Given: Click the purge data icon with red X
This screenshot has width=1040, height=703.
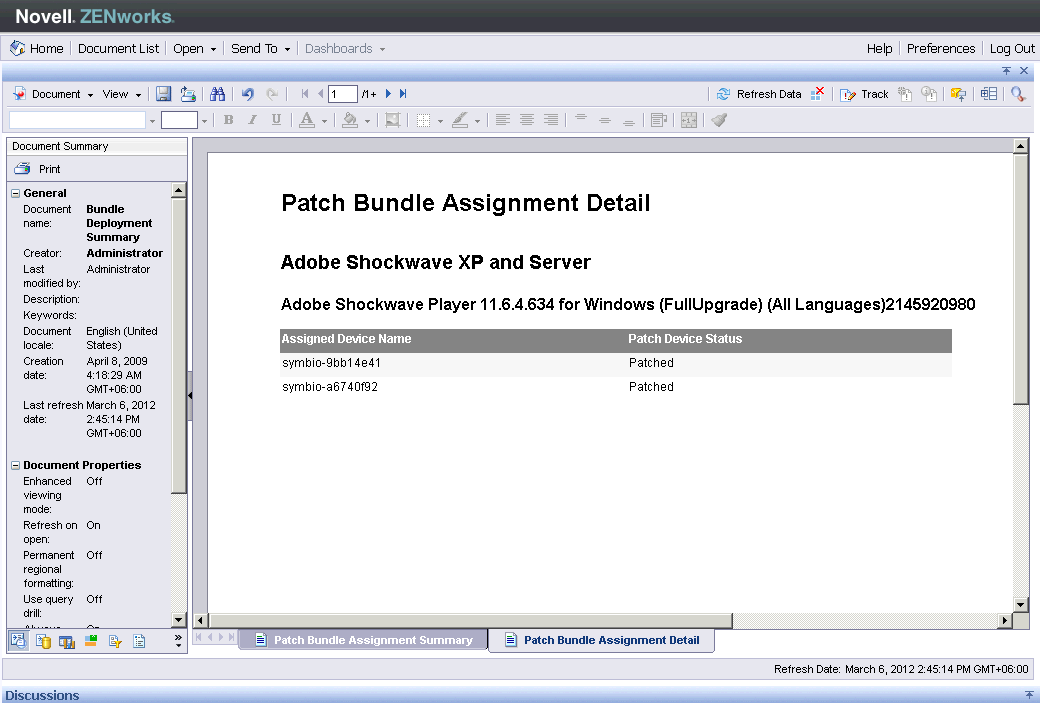Looking at the screenshot, I should [817, 94].
